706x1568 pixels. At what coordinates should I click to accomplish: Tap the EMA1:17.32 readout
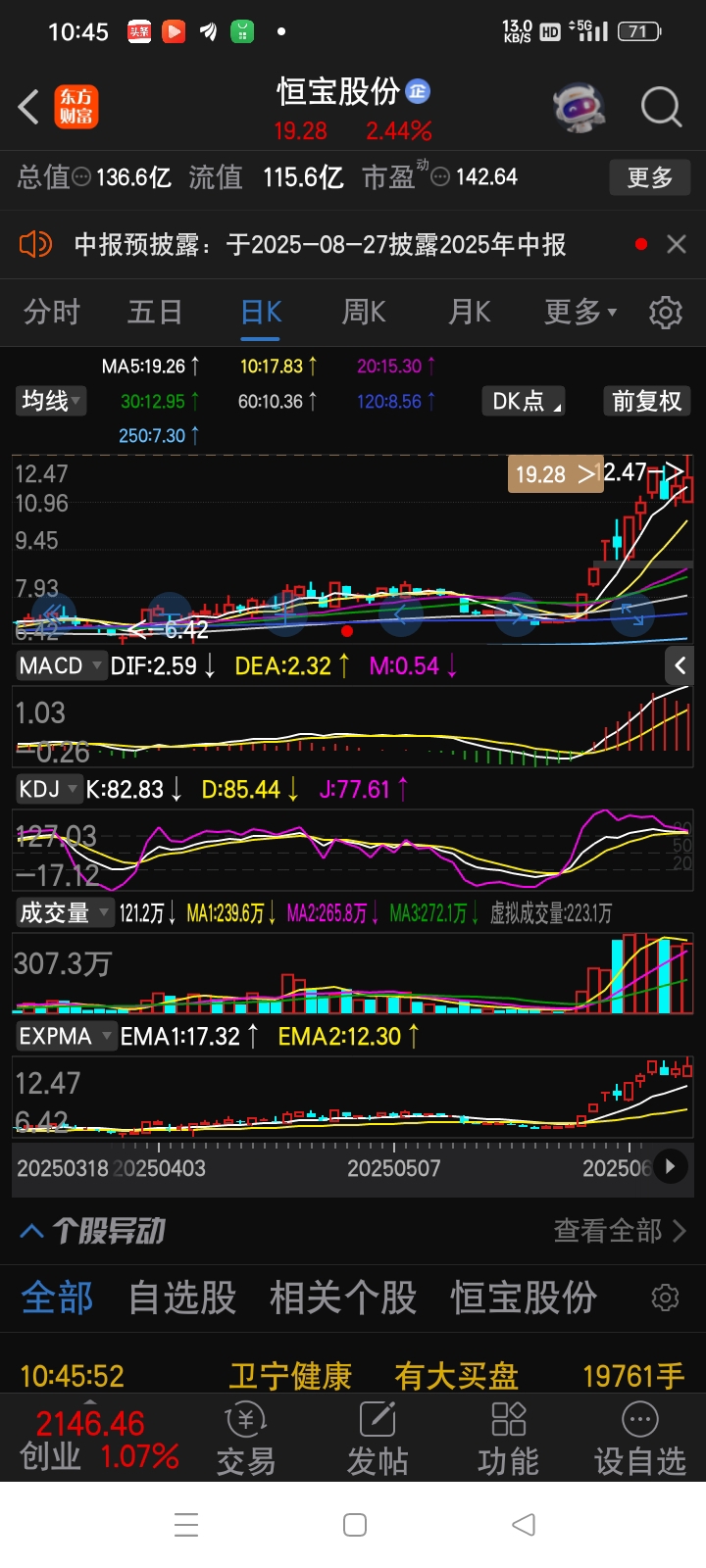click(189, 1037)
